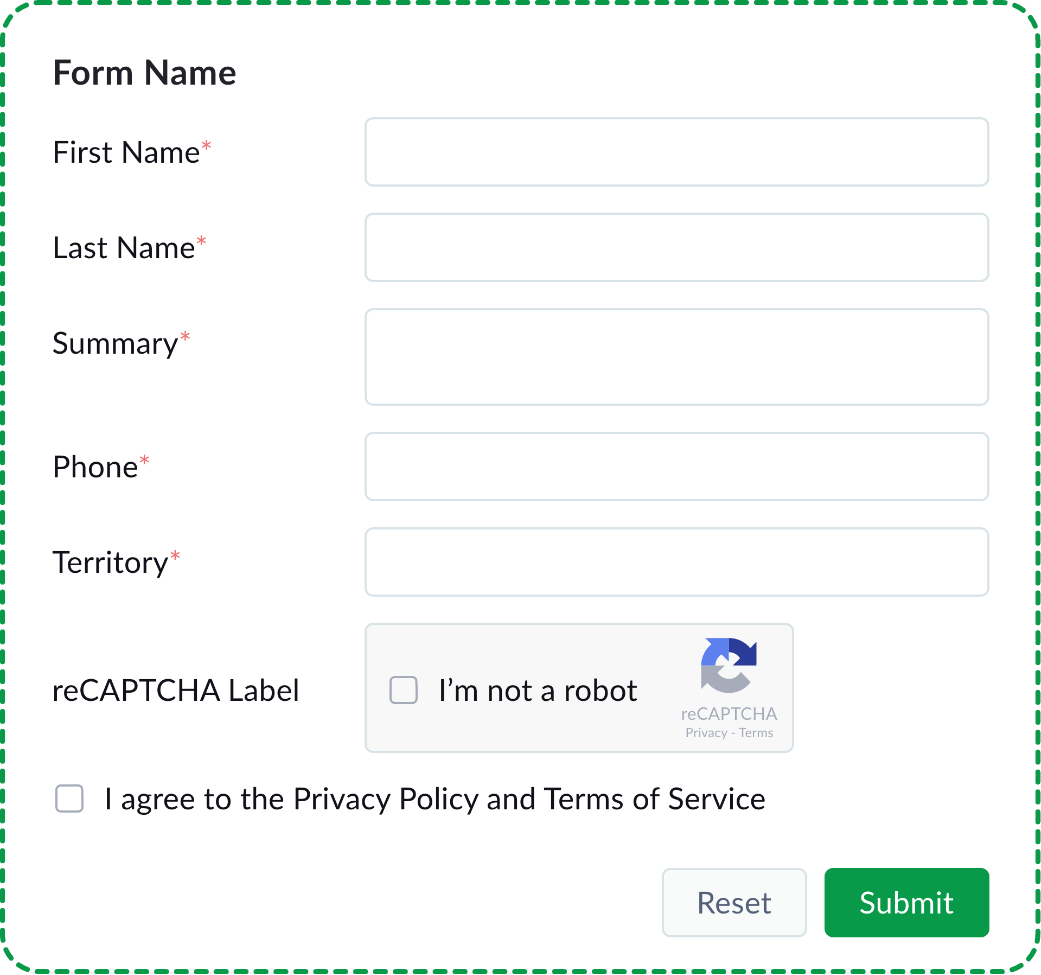This screenshot has width=1041, height=975.
Task: Open the Privacy link under the reCAPTCHA logo
Action: [706, 731]
